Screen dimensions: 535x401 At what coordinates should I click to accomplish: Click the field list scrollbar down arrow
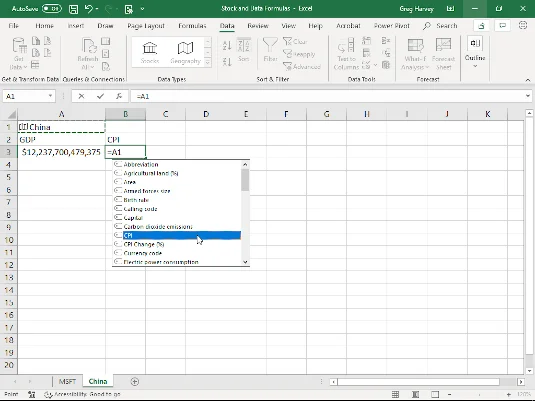(x=245, y=262)
